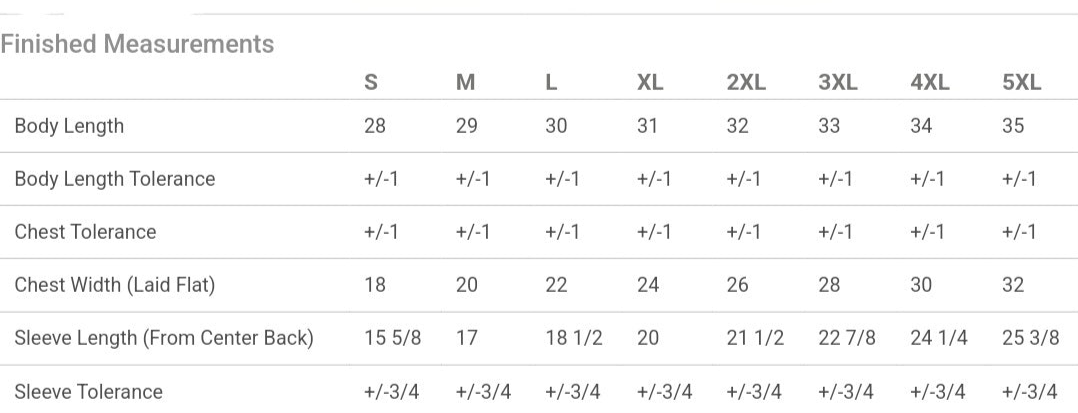Click the Chest Width (Laid Flat) label
The height and width of the screenshot is (413, 1078).
pyautogui.click(x=114, y=285)
